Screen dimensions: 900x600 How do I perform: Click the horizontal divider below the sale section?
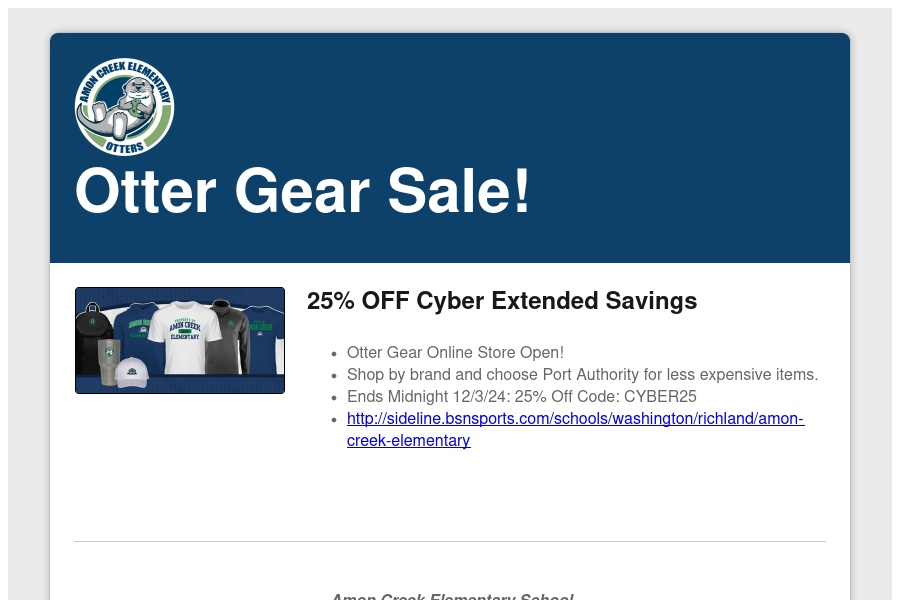450,541
